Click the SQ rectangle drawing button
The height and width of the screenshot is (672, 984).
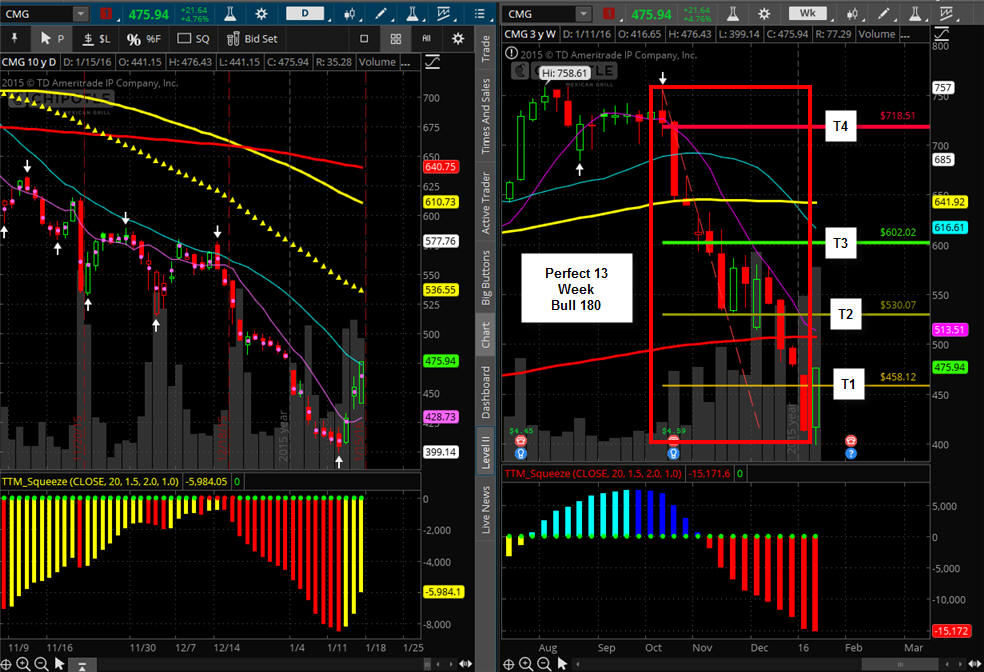(193, 39)
